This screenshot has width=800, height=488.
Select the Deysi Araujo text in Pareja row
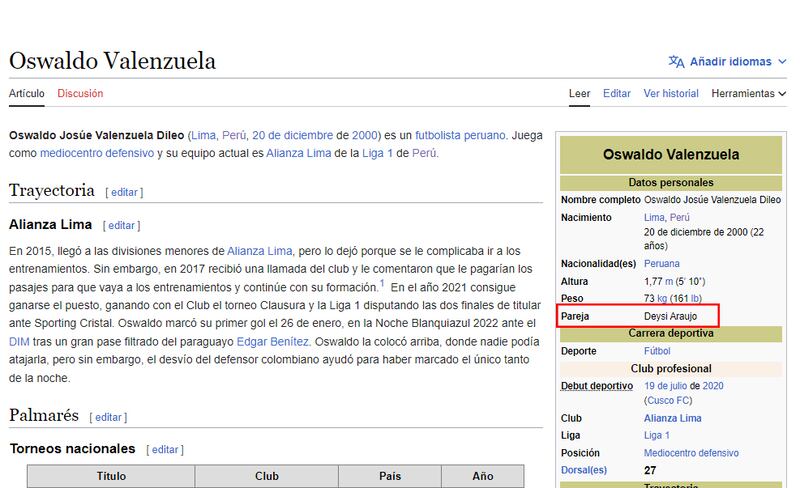pyautogui.click(x=670, y=316)
